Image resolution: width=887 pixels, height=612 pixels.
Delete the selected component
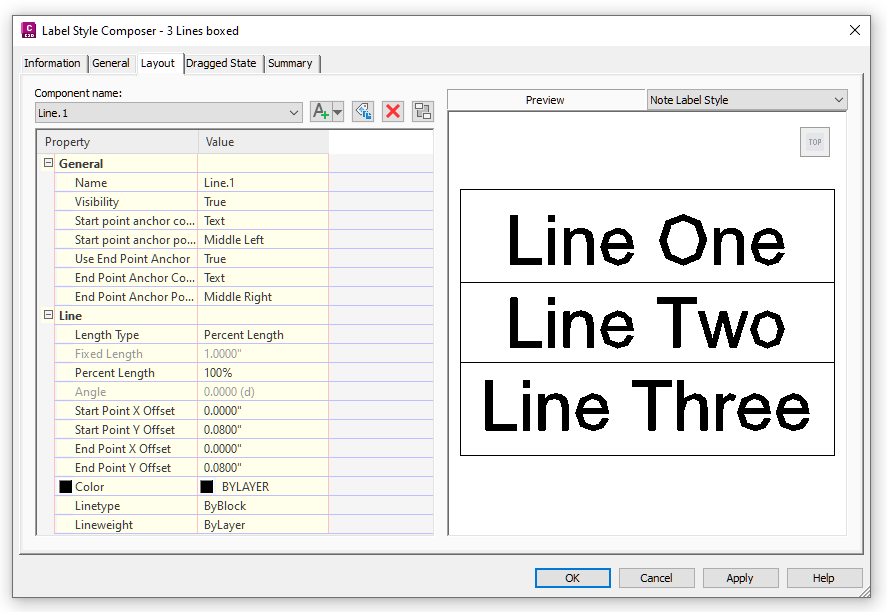(393, 111)
